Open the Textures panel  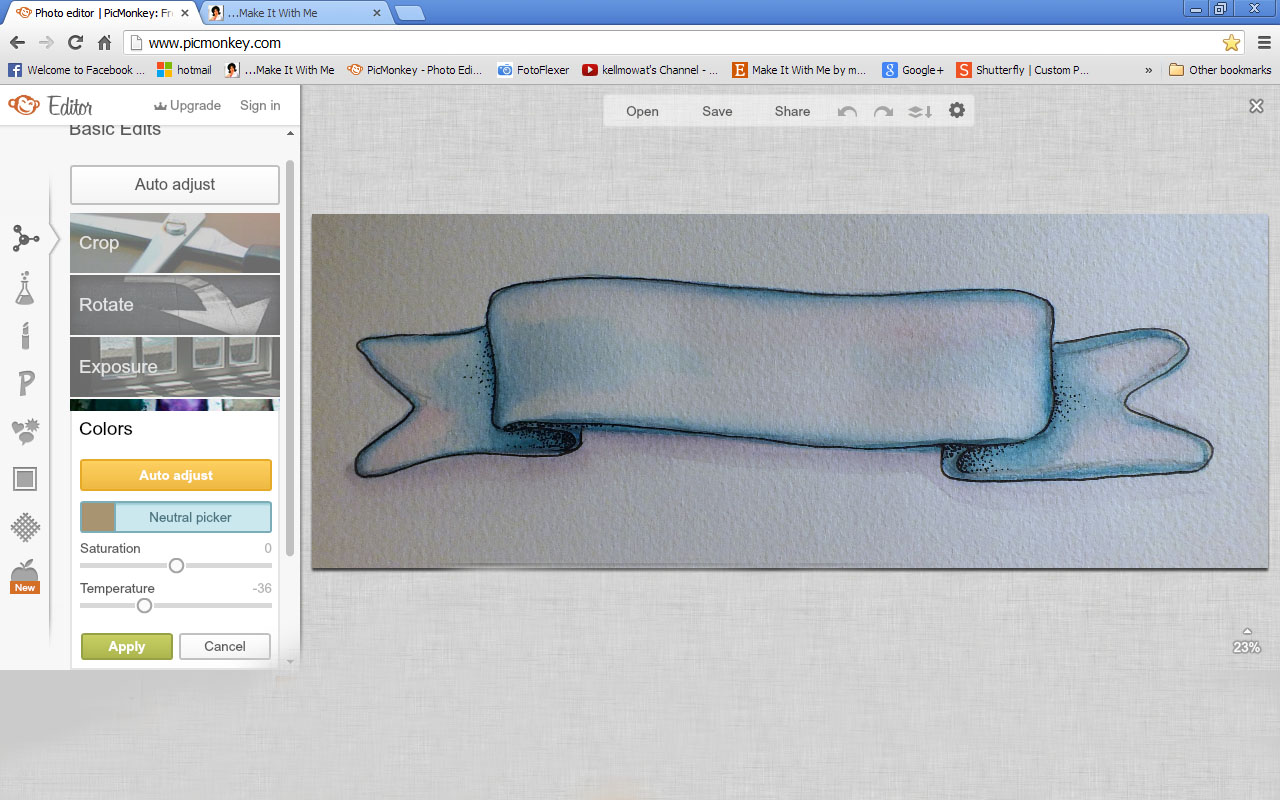(x=26, y=527)
